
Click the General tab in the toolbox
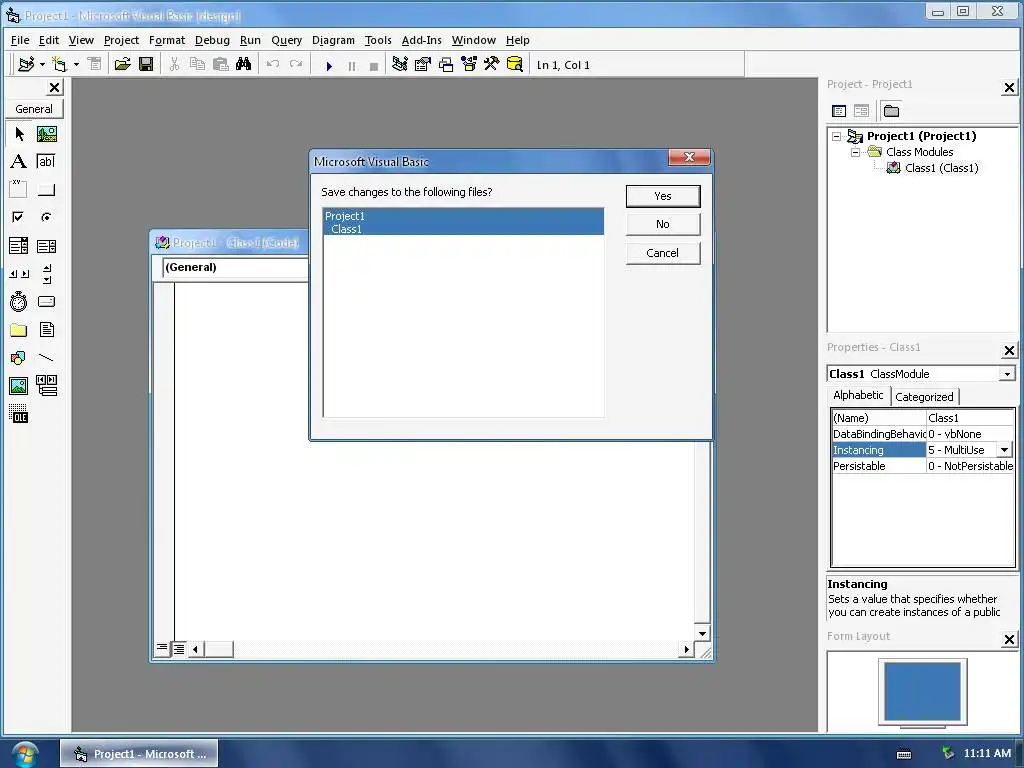coord(34,109)
